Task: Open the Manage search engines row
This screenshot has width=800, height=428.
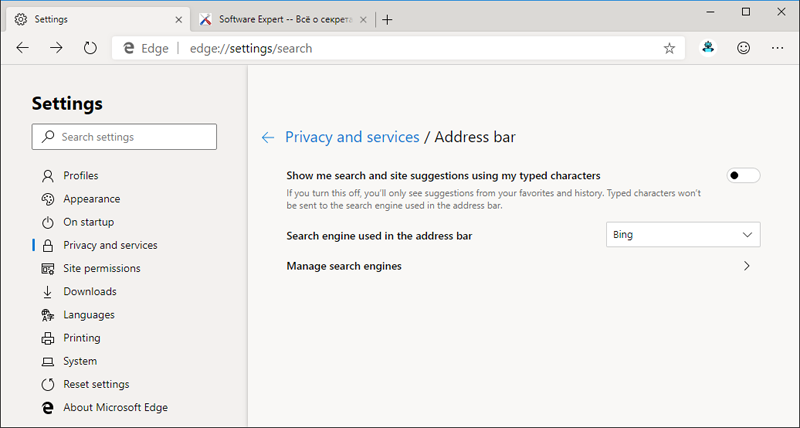Action: click(523, 266)
